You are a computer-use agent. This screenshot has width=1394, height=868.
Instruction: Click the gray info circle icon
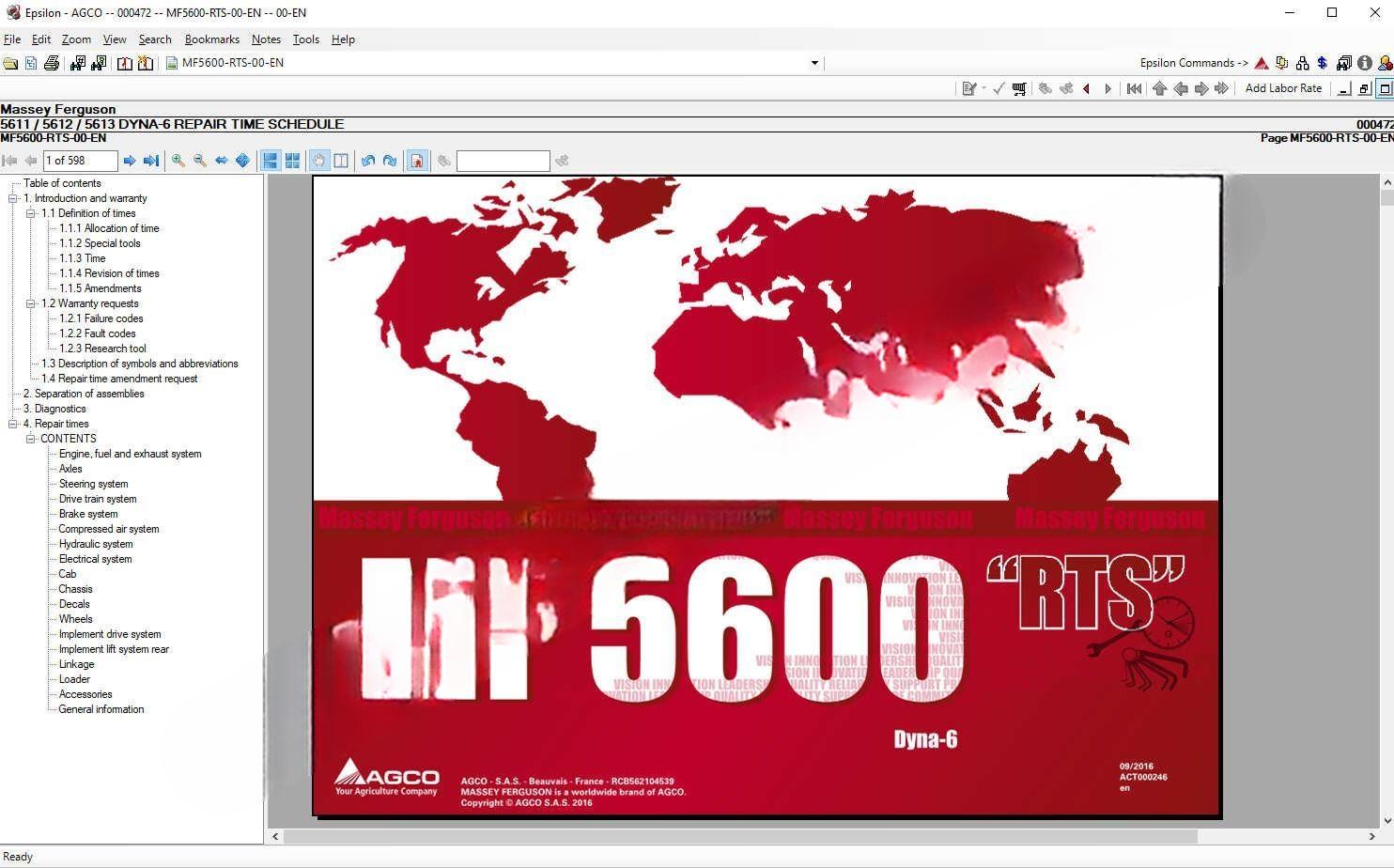point(1365,63)
